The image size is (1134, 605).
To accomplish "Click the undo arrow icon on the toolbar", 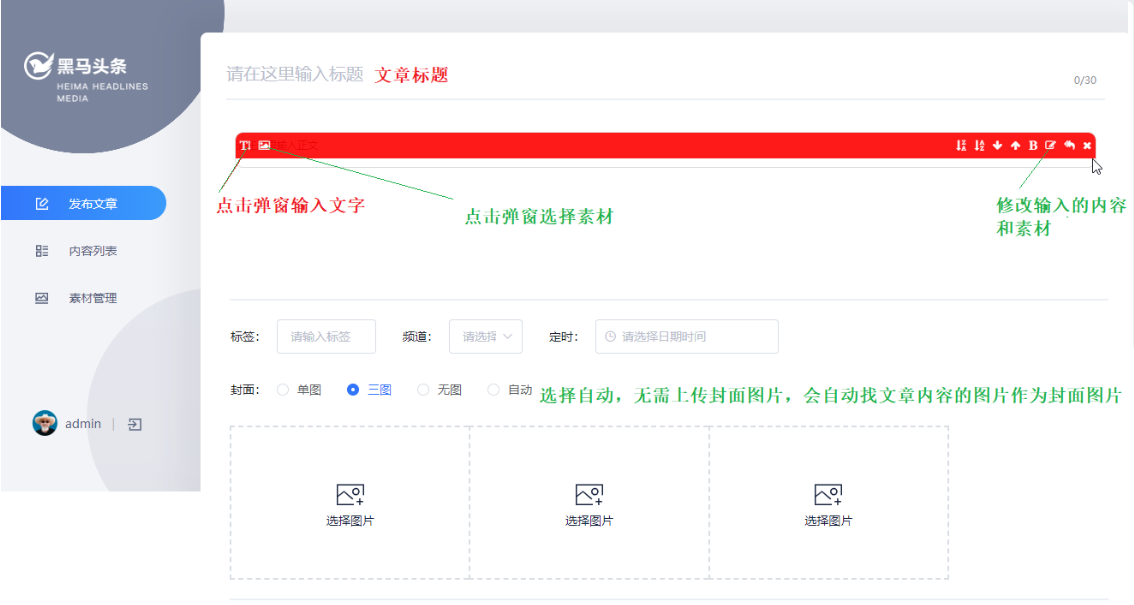I will tap(1070, 145).
